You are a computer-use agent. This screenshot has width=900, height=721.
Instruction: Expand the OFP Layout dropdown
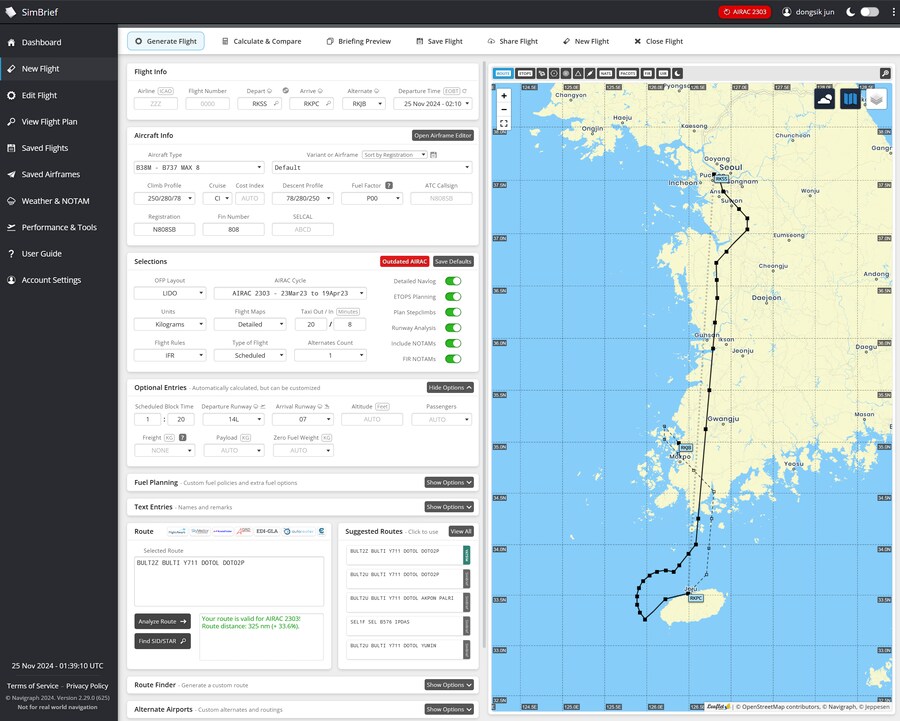(x=170, y=294)
